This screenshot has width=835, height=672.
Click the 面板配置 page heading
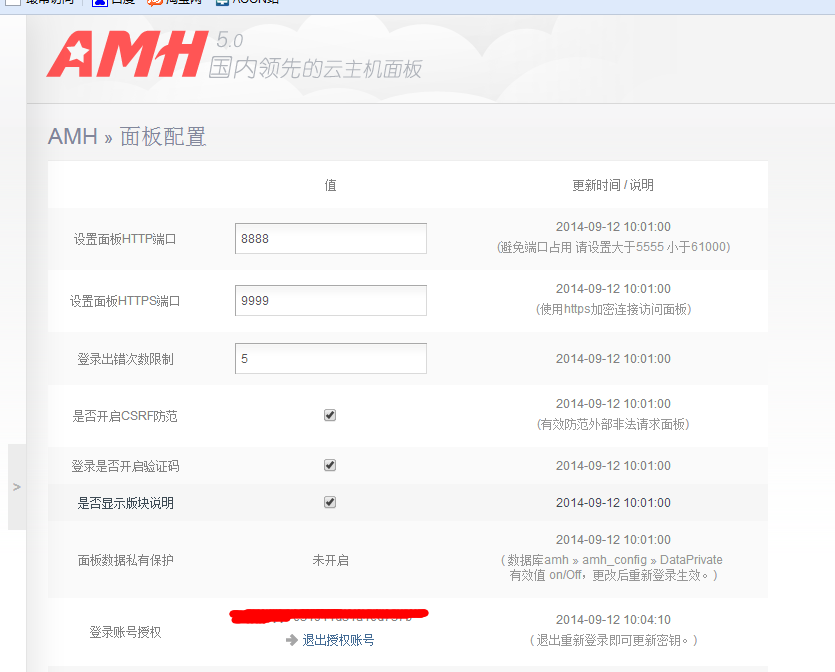(163, 136)
